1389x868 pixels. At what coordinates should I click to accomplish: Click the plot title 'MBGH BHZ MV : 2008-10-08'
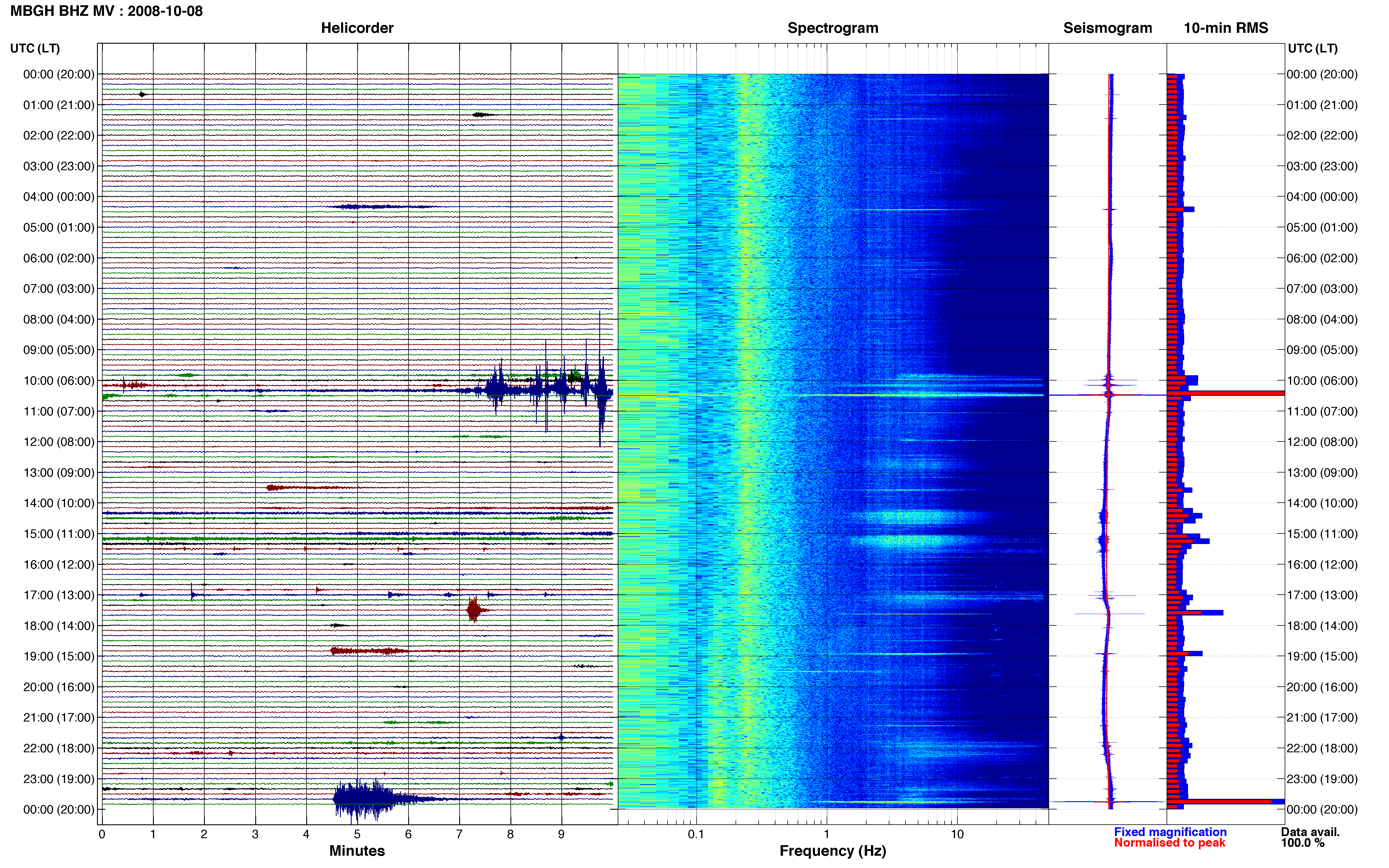click(x=106, y=11)
